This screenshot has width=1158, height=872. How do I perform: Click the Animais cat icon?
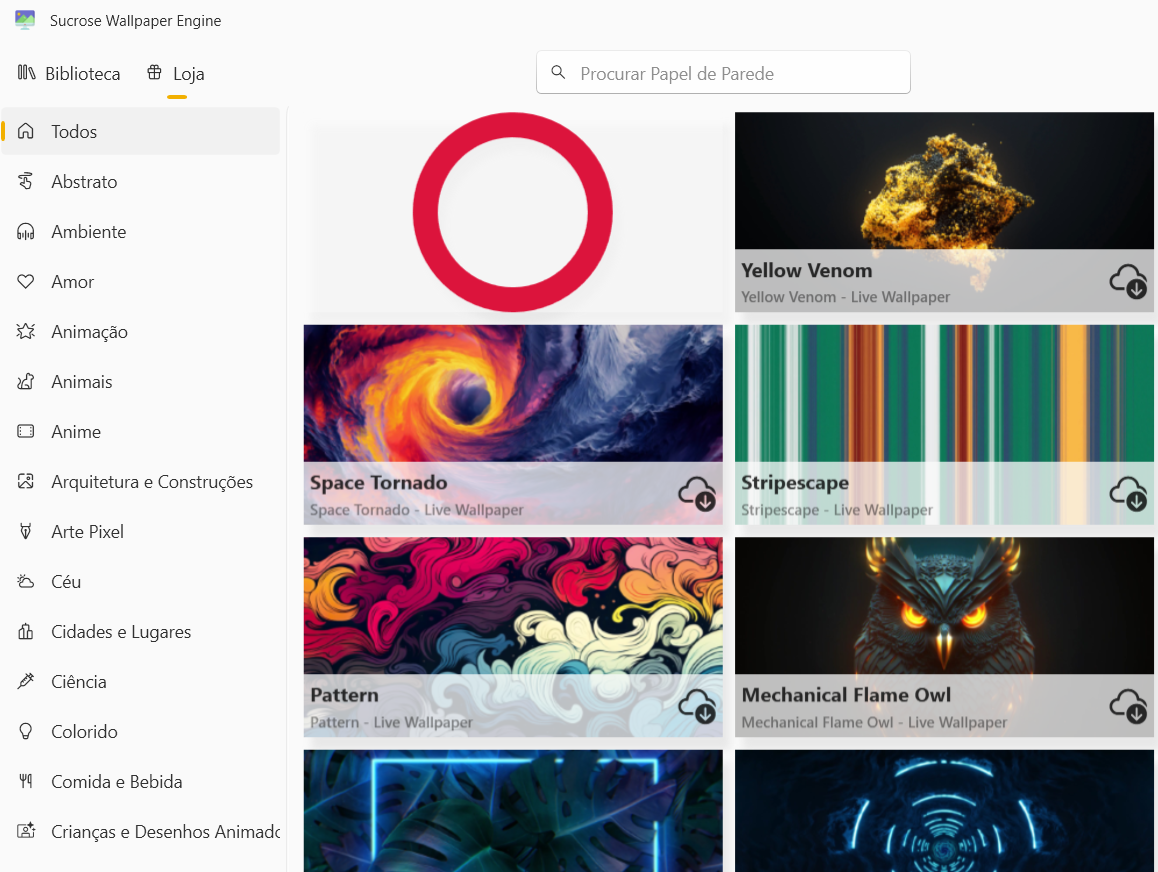[26, 381]
